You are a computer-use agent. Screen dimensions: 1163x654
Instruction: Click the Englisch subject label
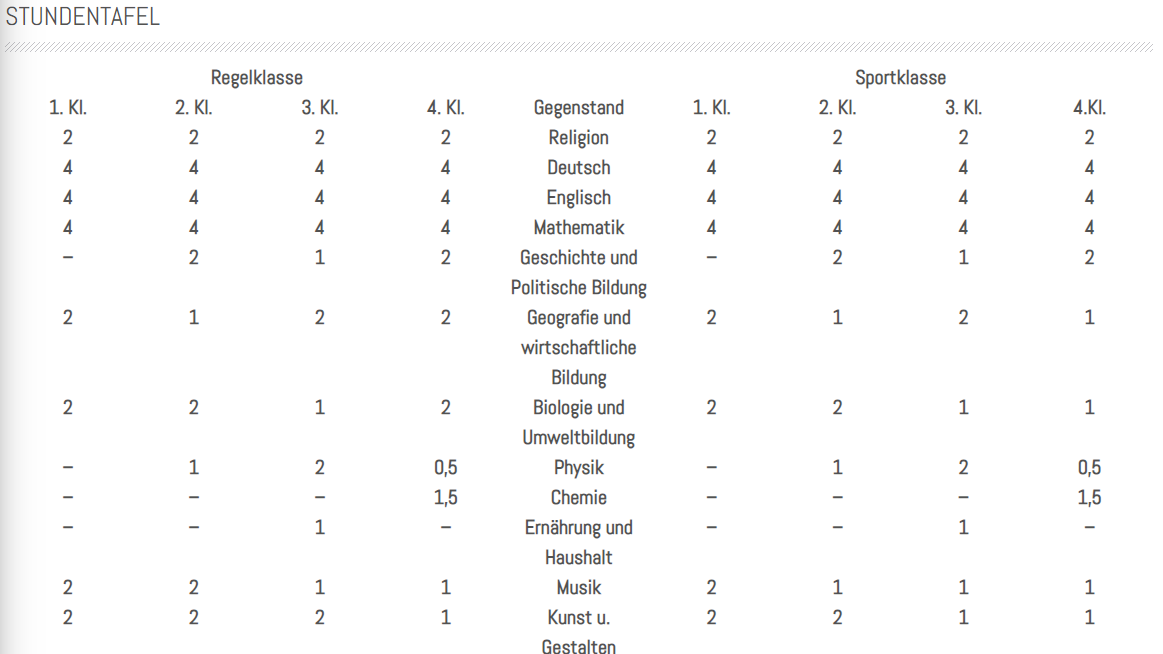pos(579,198)
